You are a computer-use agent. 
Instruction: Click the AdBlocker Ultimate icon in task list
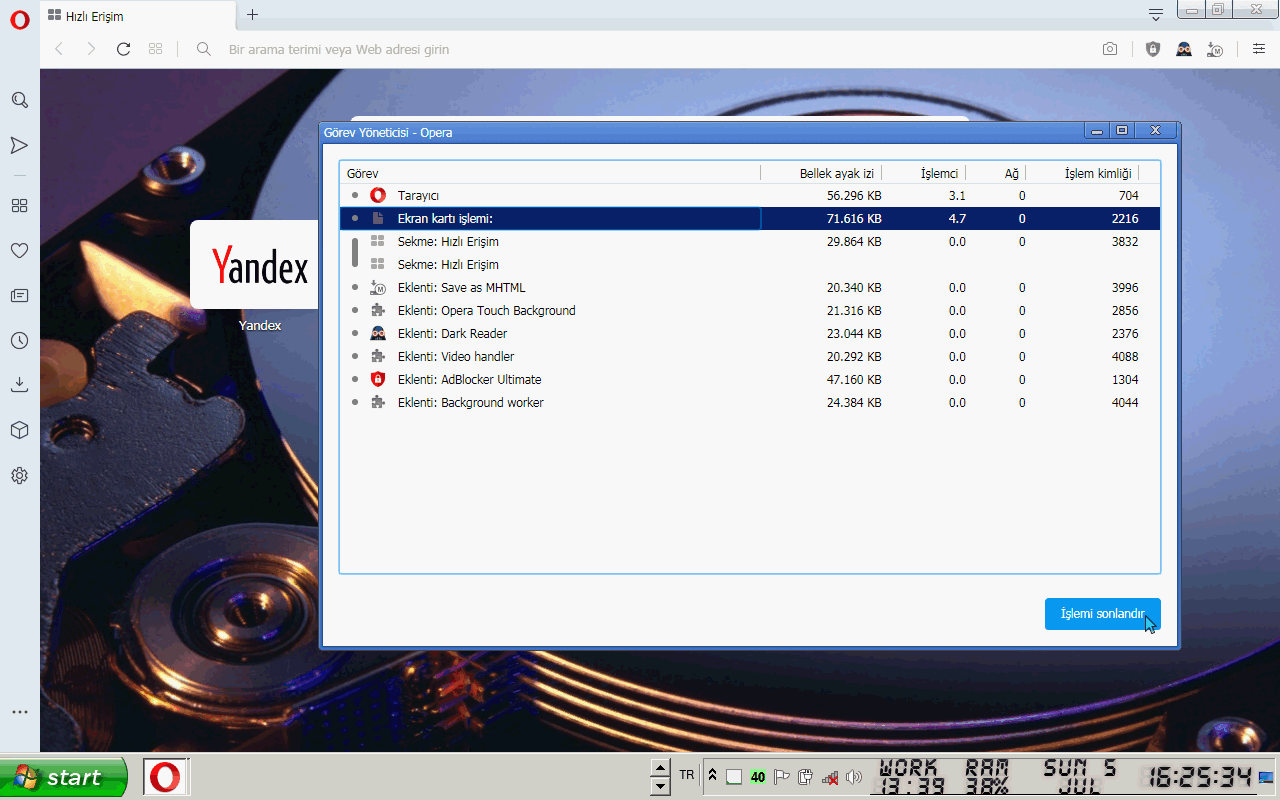tap(378, 380)
